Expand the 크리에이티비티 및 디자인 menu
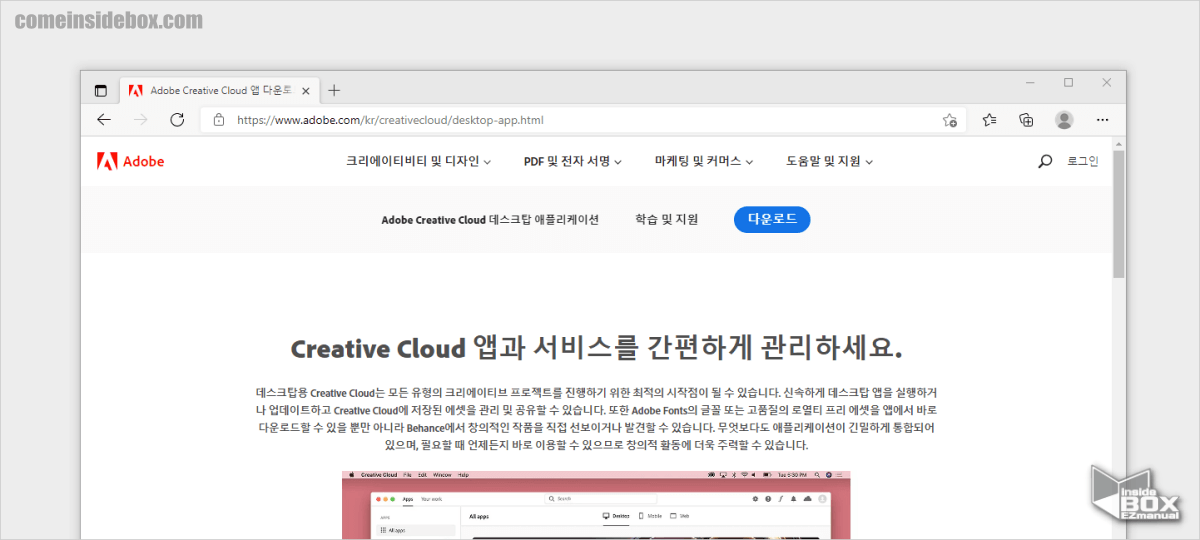 pyautogui.click(x=419, y=161)
